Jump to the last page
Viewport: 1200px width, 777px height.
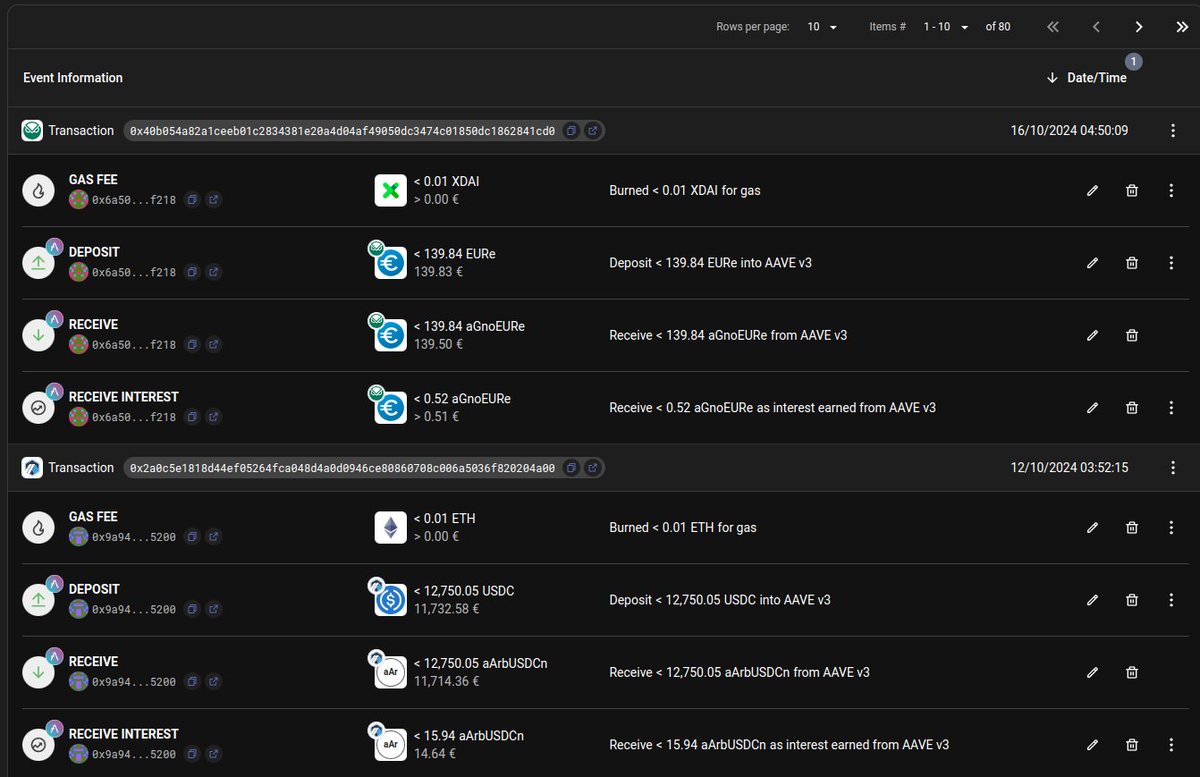(1182, 27)
